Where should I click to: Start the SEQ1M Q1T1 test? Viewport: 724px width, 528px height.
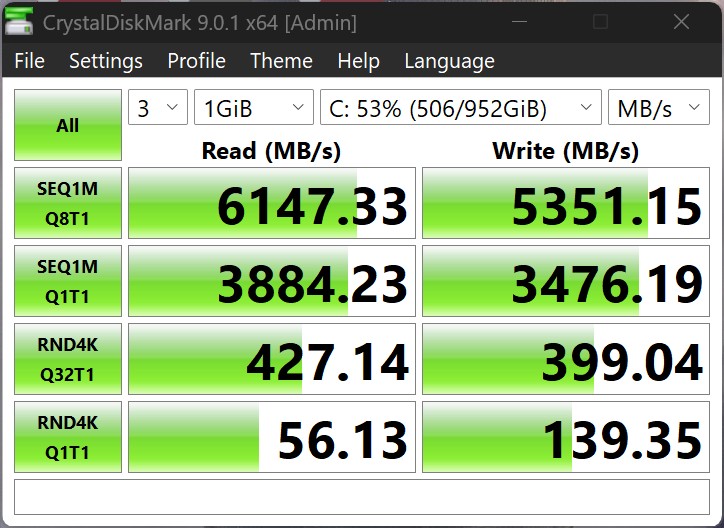click(68, 281)
